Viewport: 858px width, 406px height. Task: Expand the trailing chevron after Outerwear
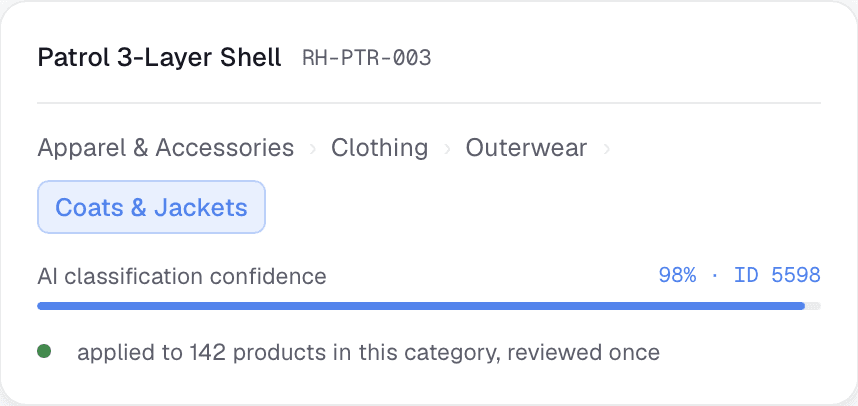click(x=606, y=149)
